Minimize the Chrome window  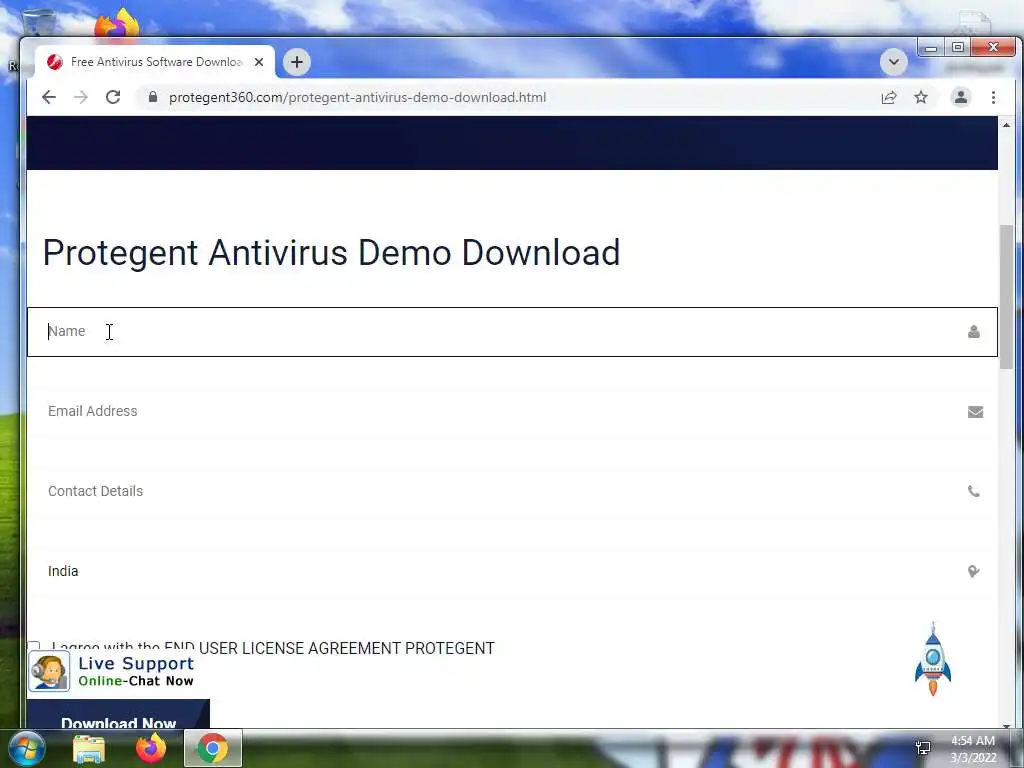(931, 48)
